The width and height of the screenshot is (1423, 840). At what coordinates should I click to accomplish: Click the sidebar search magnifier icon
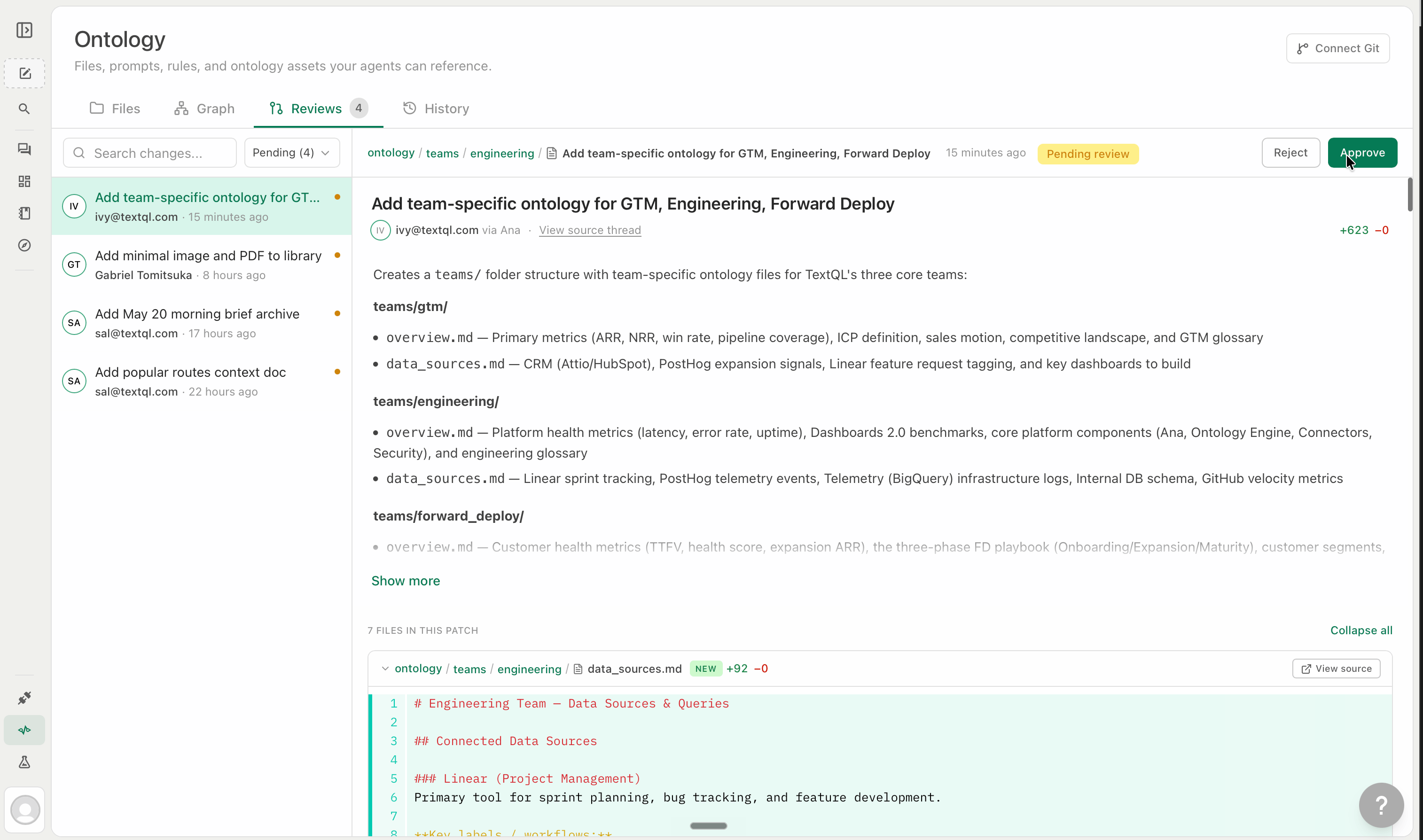tap(24, 109)
